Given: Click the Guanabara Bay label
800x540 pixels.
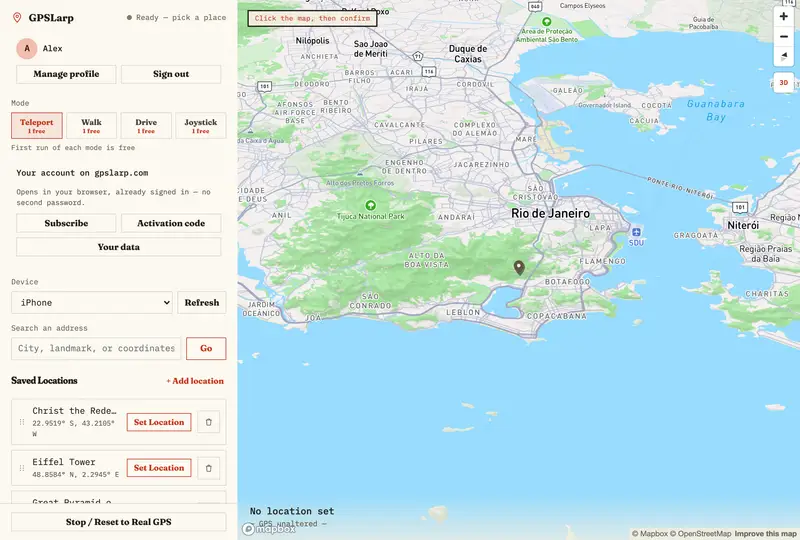Looking at the screenshot, I should click(x=716, y=110).
